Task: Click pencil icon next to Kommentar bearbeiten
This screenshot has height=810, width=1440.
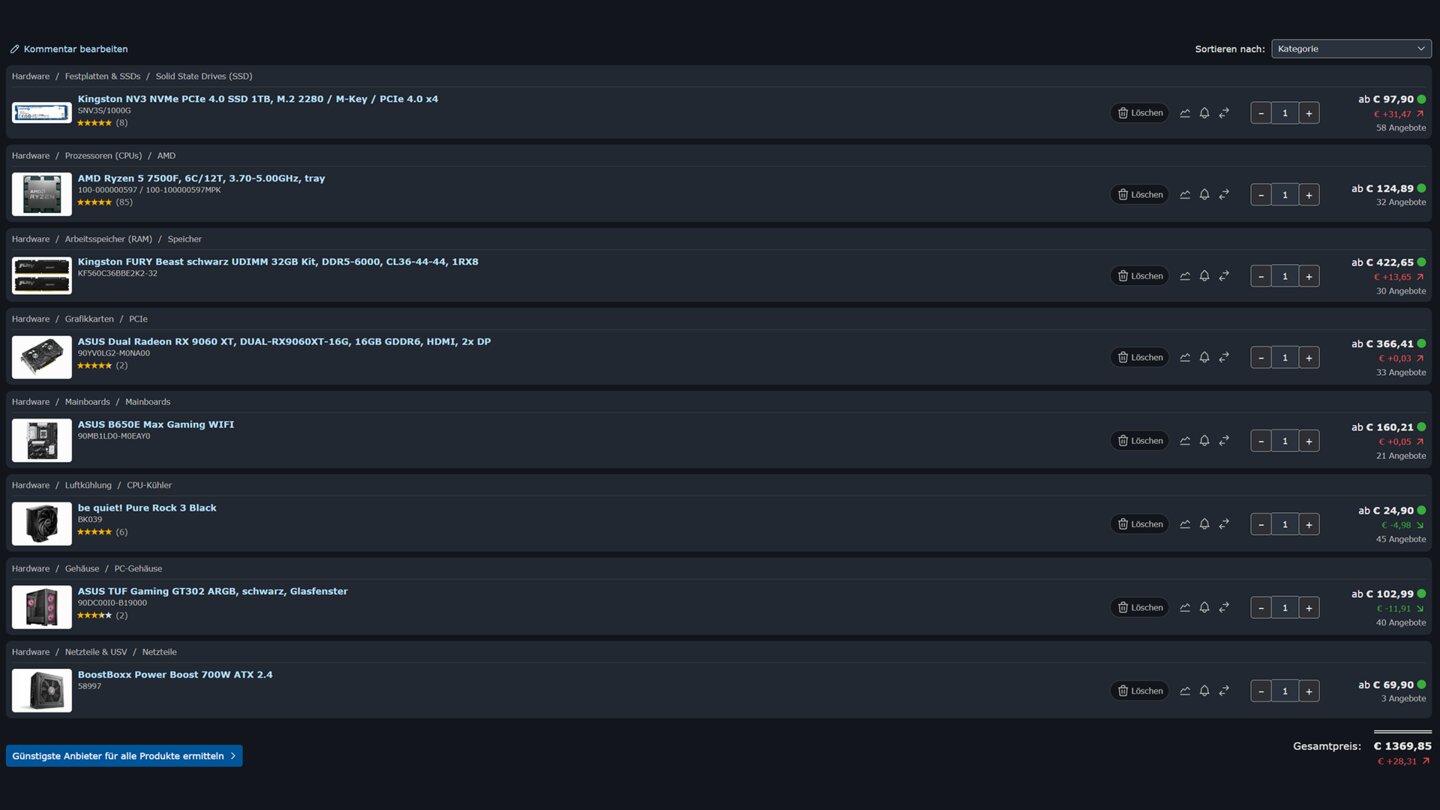Action: click(15, 49)
